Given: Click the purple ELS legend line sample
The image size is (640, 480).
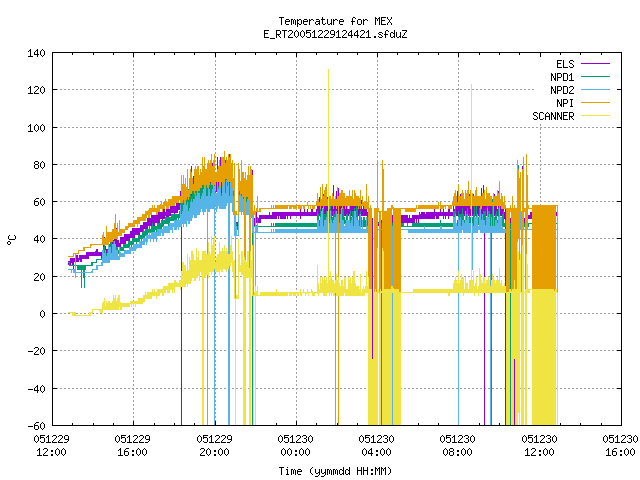Looking at the screenshot, I should (x=595, y=64).
